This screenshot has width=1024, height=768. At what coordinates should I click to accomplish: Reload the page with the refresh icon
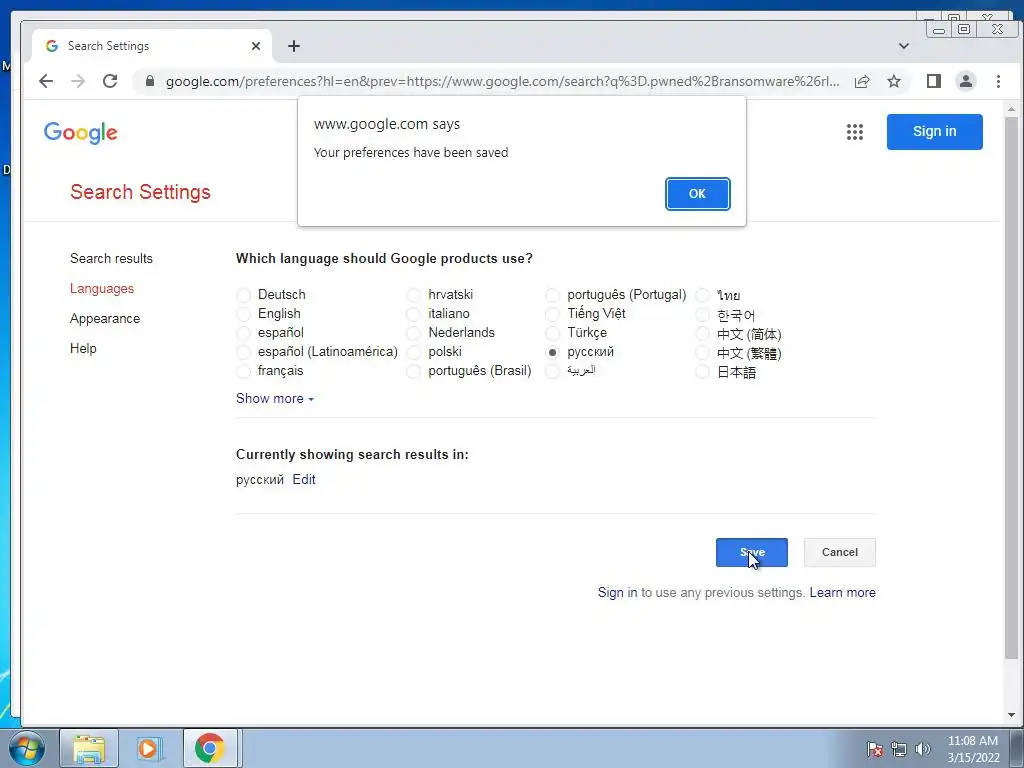click(x=110, y=81)
